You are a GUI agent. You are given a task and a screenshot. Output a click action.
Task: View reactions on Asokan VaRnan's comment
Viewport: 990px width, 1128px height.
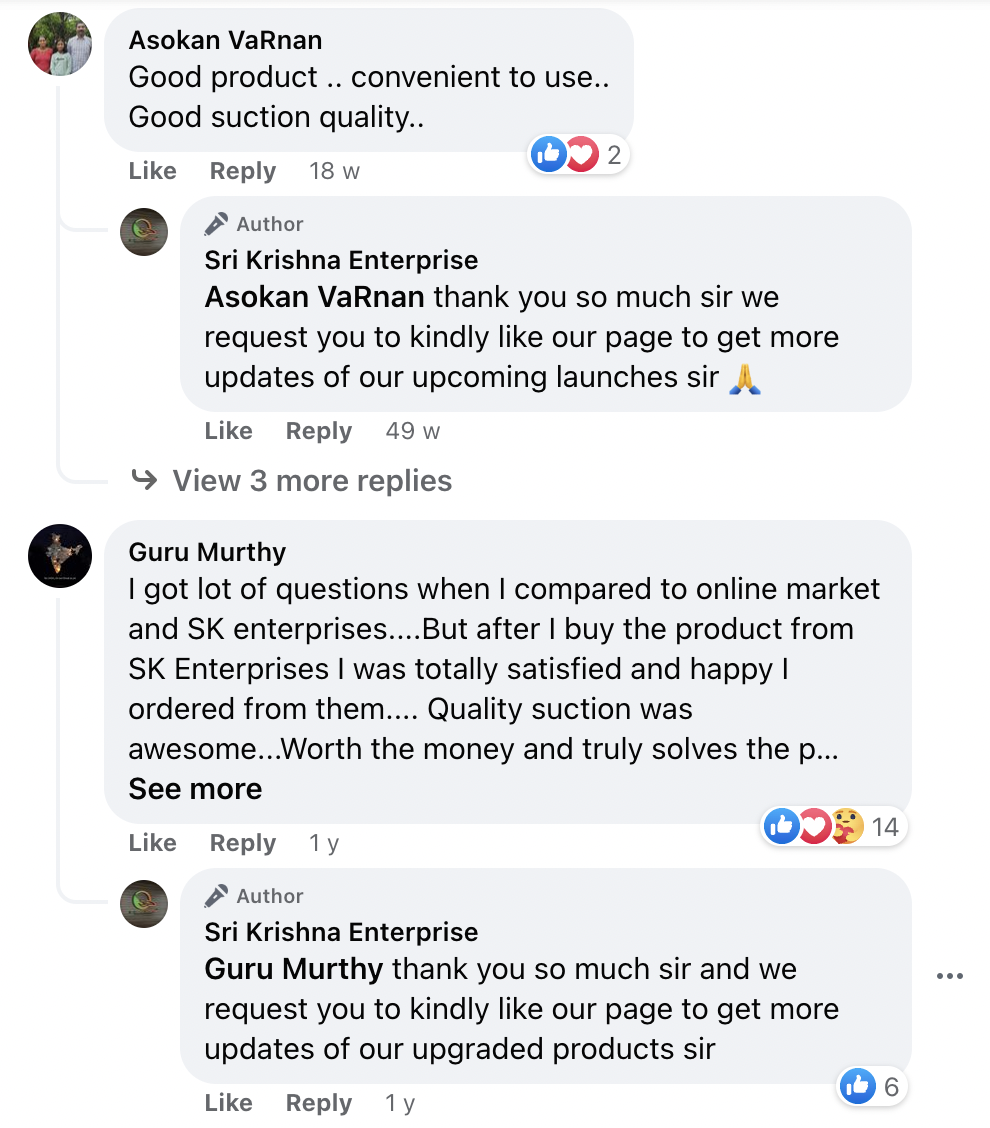(x=580, y=154)
